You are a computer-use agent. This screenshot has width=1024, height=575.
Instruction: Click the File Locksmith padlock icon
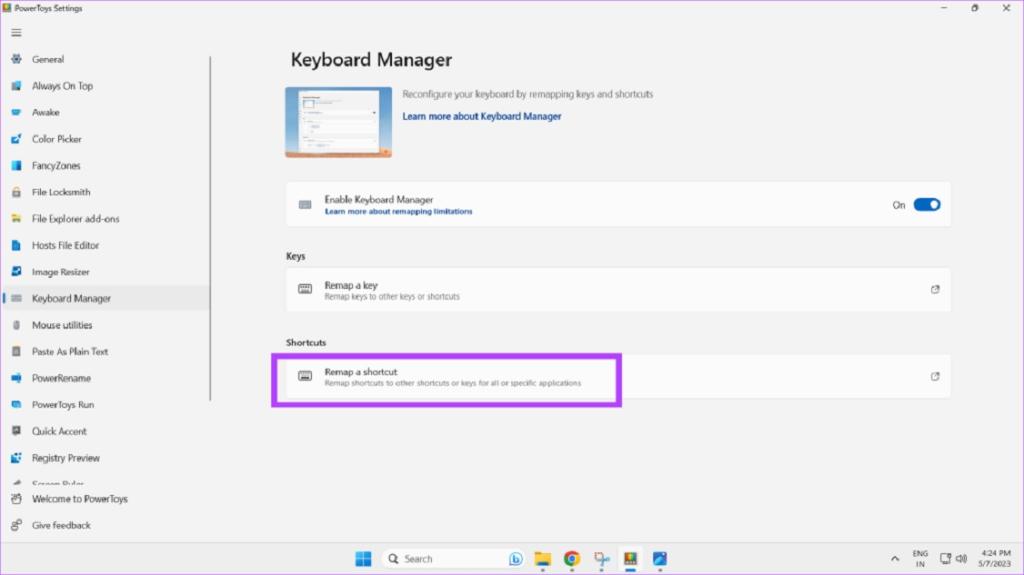(16, 192)
